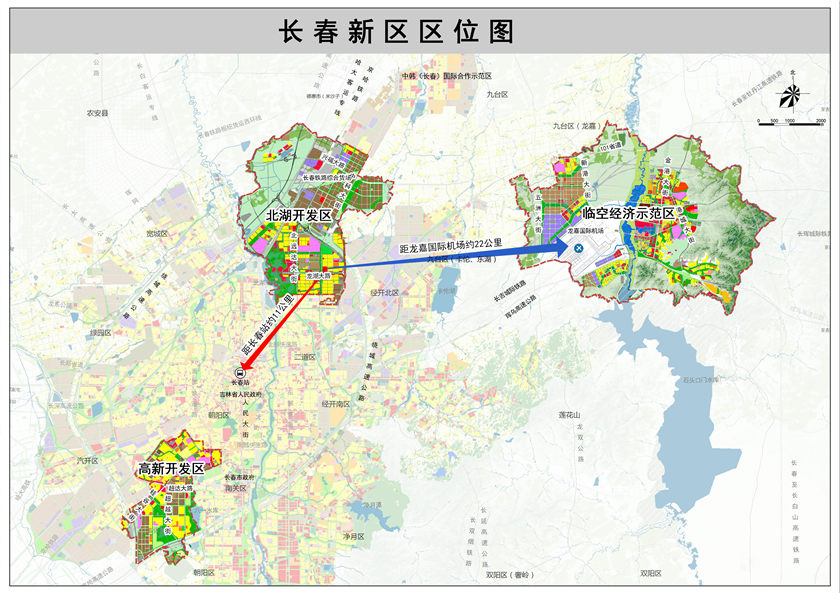Click the 宽城区 district label
This screenshot has height=593, width=840.
point(156,233)
